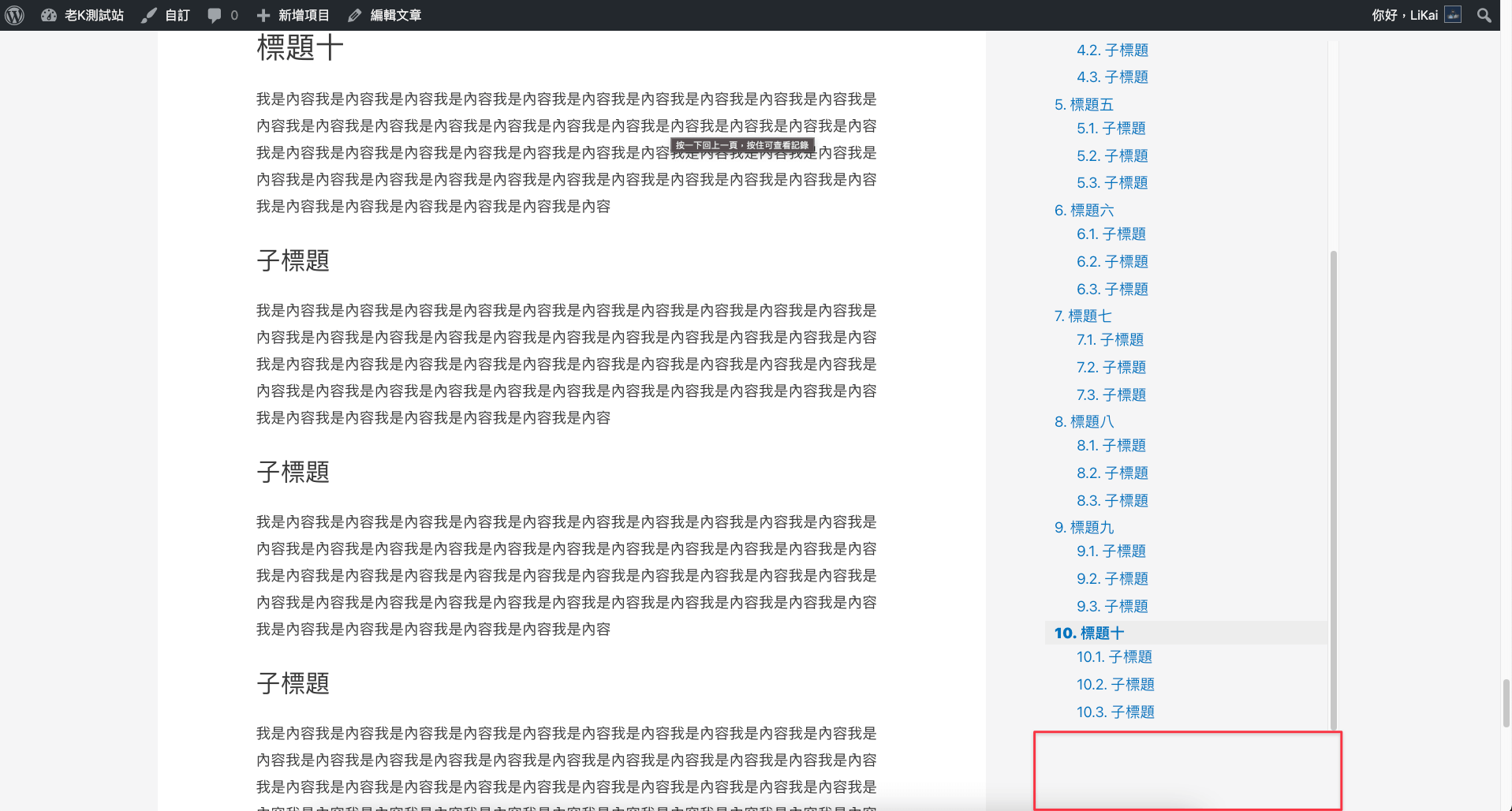The height and width of the screenshot is (811, 1512).
Task: Go to 5.2. 子標題 in contents
Action: pyautogui.click(x=1112, y=155)
